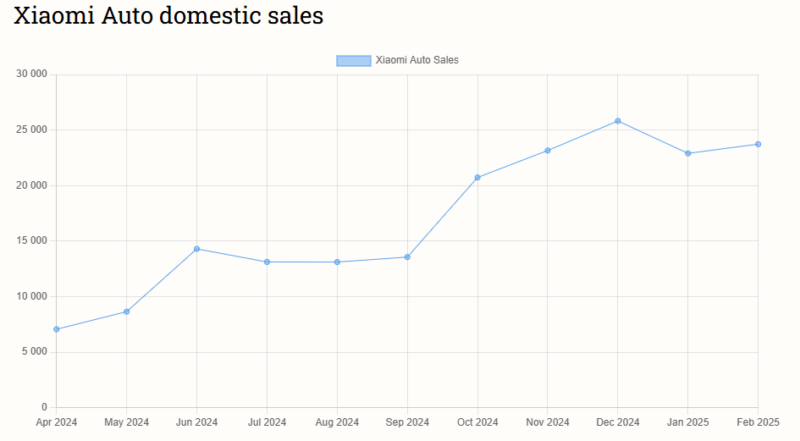Viewport: 800px width, 441px height.
Task: Click the April 2024 data point
Action: click(57, 329)
